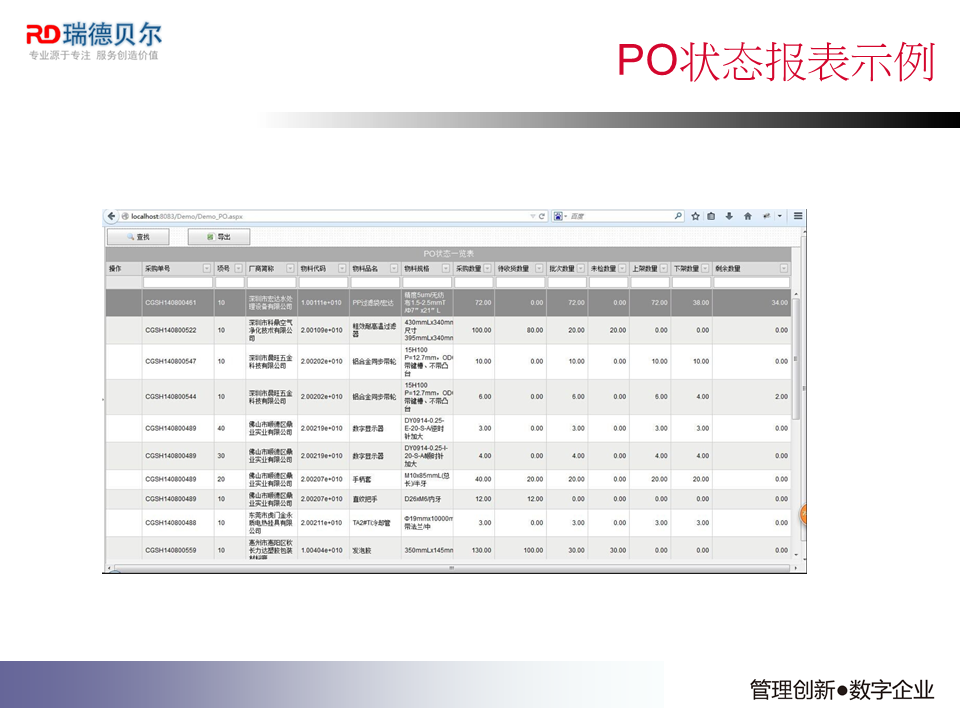Go to browser home page icon
This screenshot has width=960, height=720.
747,216
